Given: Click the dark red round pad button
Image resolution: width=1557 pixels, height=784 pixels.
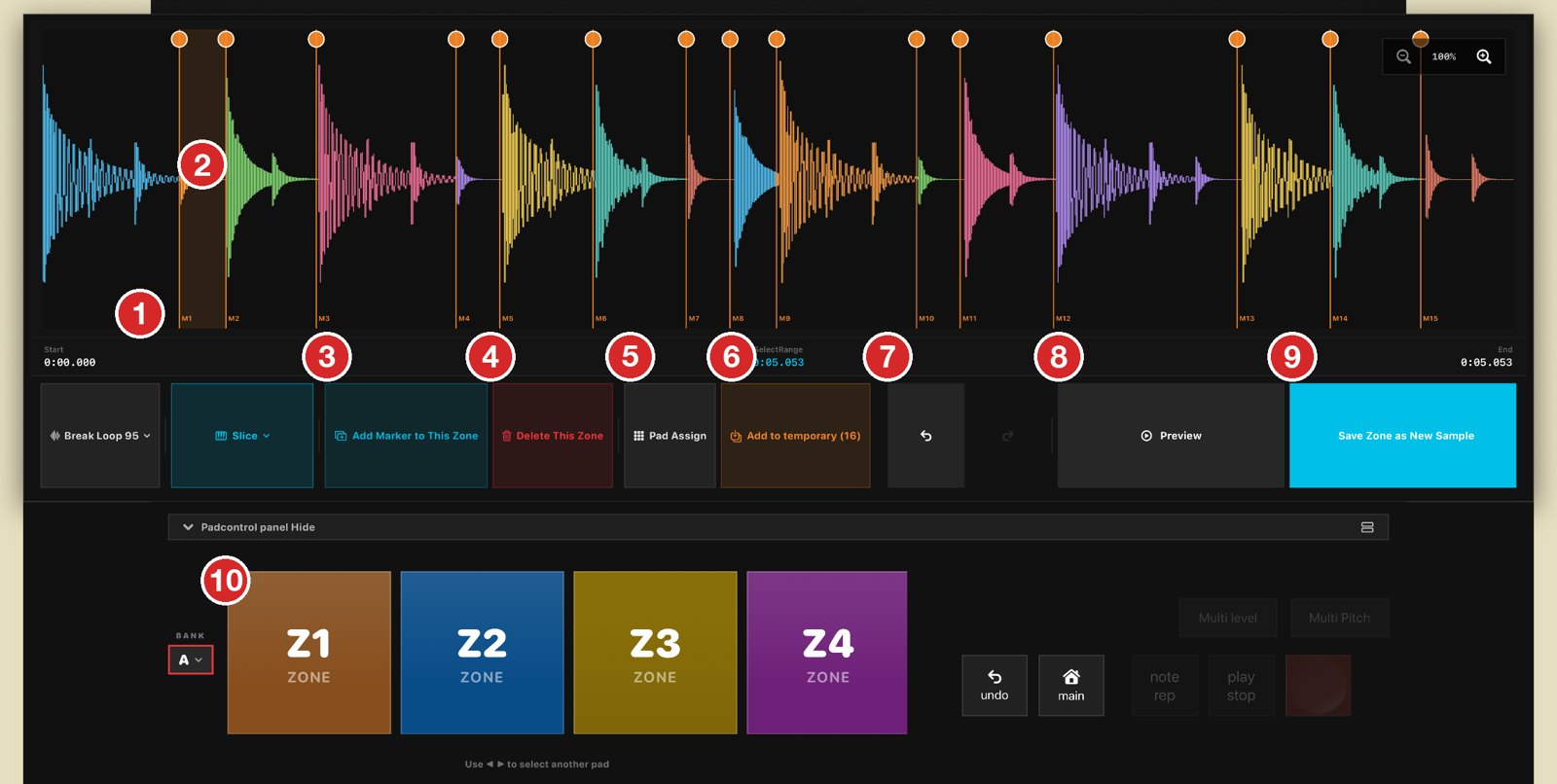Looking at the screenshot, I should click(1318, 686).
